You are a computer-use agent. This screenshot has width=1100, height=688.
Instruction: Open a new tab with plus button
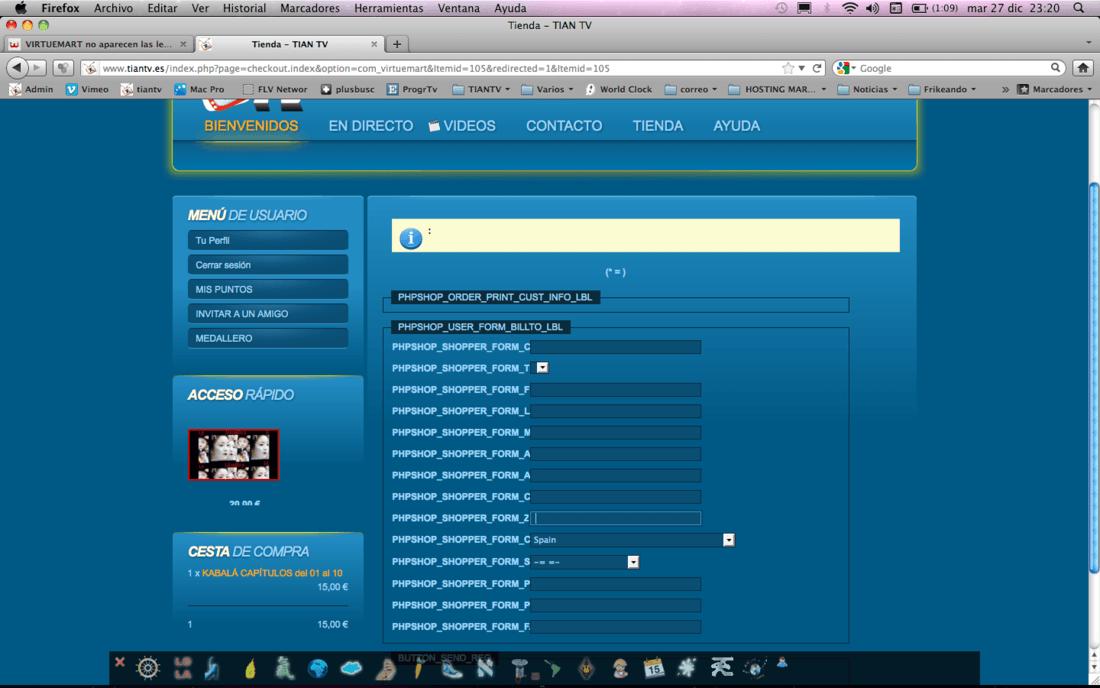(397, 44)
